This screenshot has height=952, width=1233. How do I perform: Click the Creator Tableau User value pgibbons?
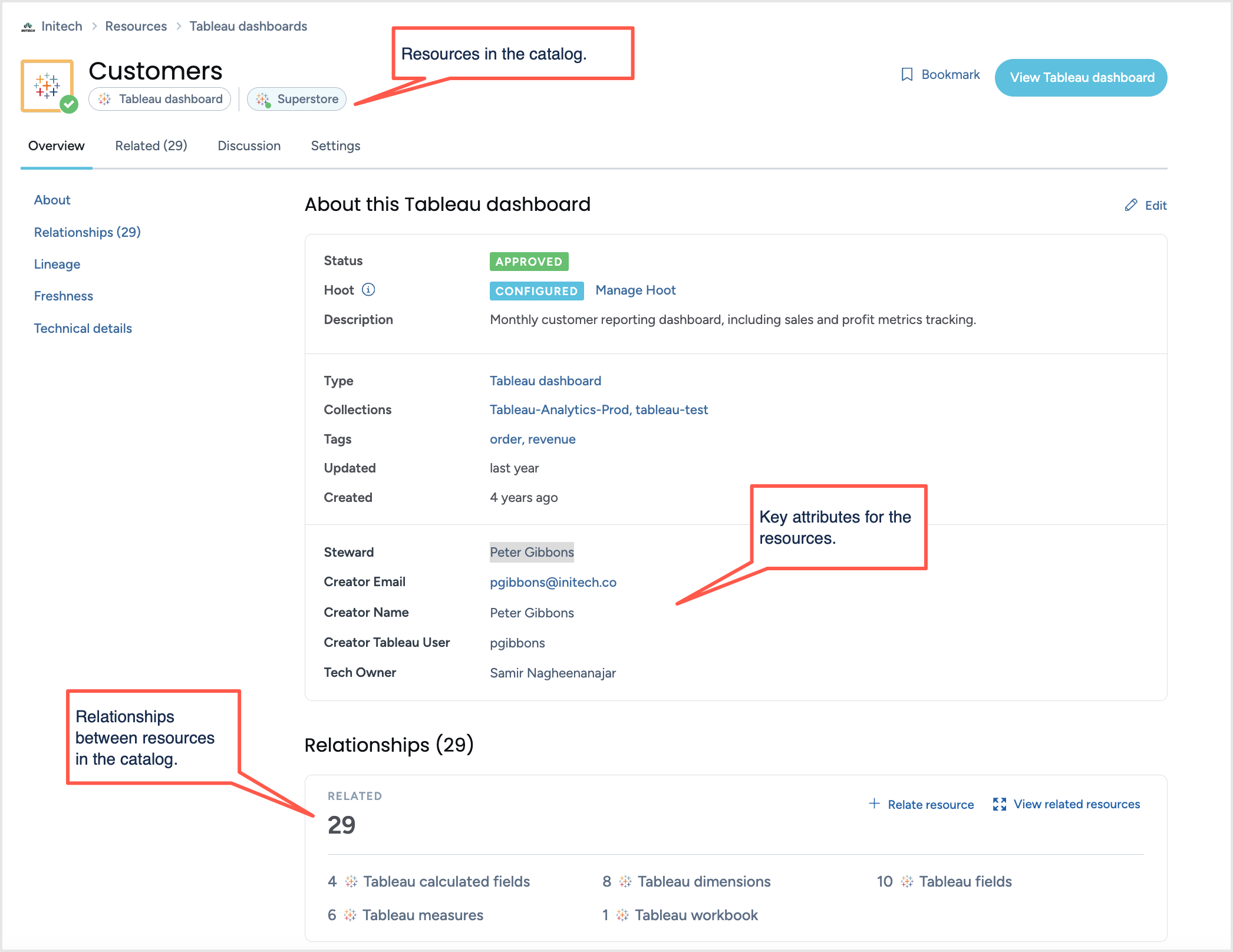(x=517, y=643)
